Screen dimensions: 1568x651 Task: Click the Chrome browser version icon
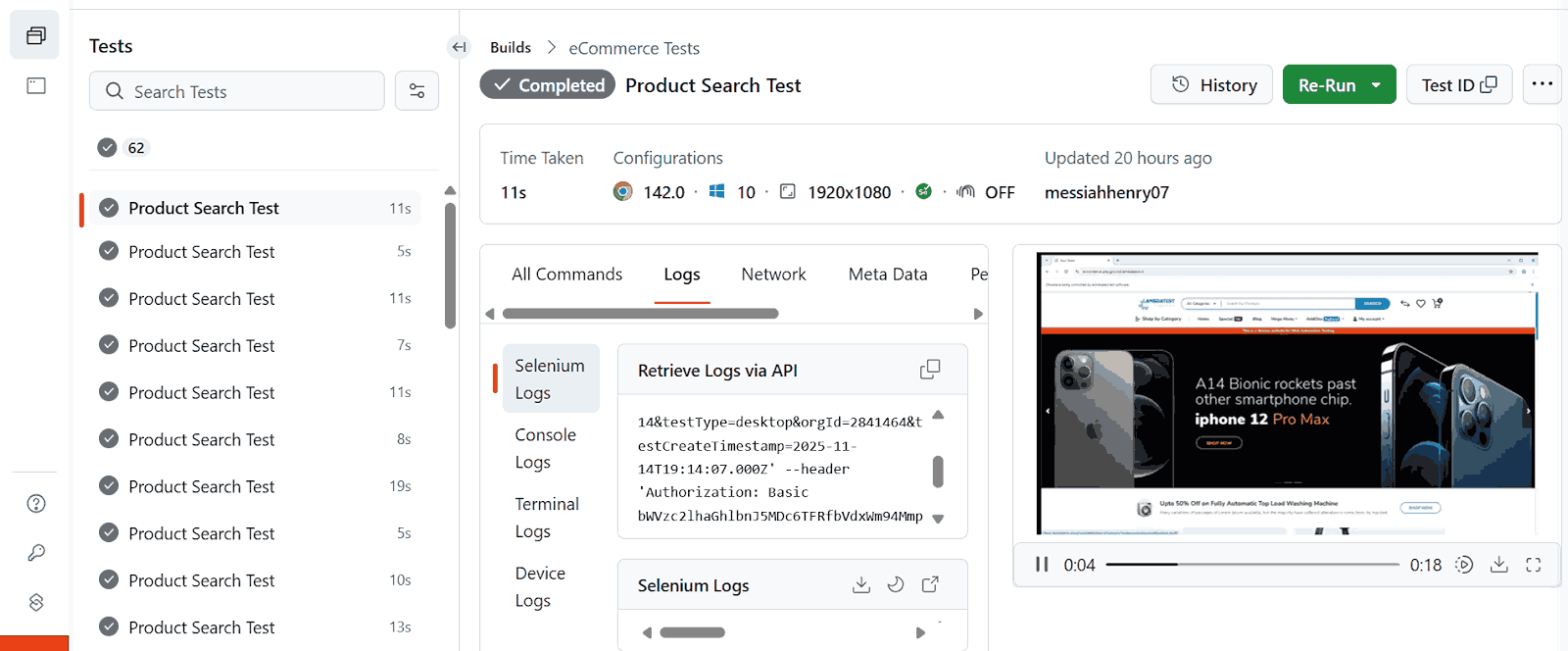pyautogui.click(x=622, y=192)
